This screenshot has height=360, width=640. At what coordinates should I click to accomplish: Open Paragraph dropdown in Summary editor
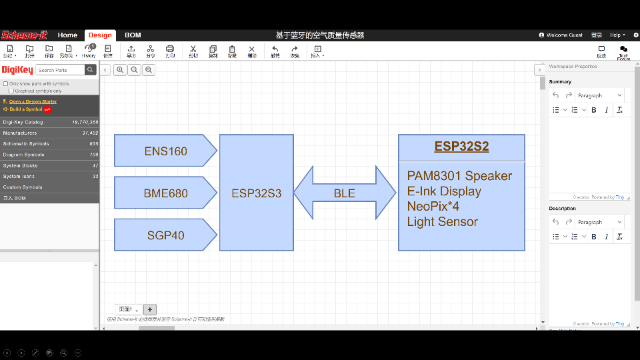(x=600, y=95)
